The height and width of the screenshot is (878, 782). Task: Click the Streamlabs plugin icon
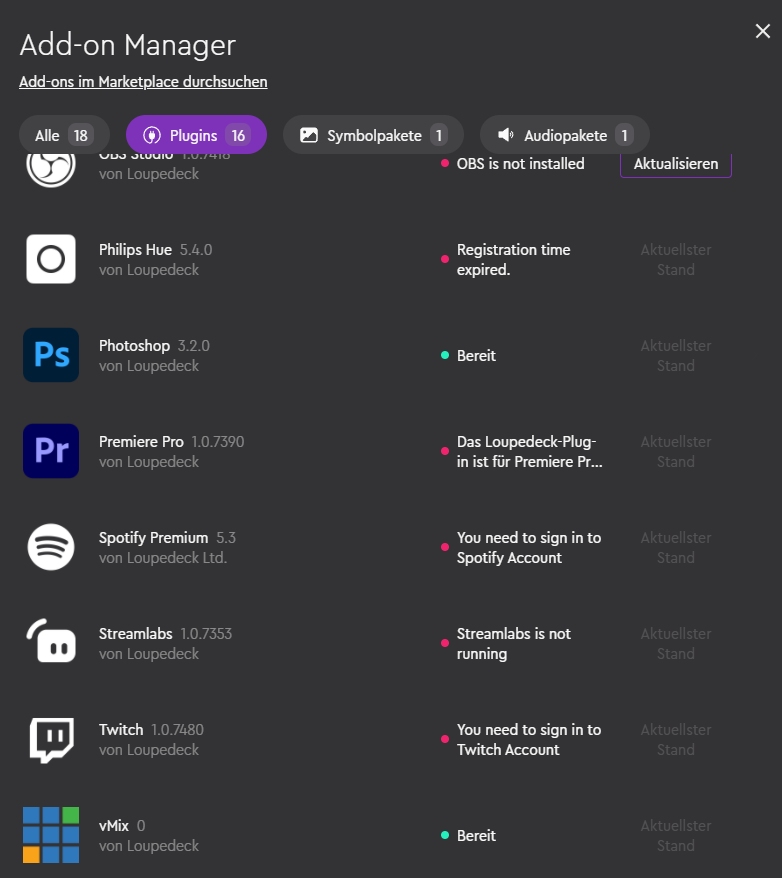(x=51, y=641)
